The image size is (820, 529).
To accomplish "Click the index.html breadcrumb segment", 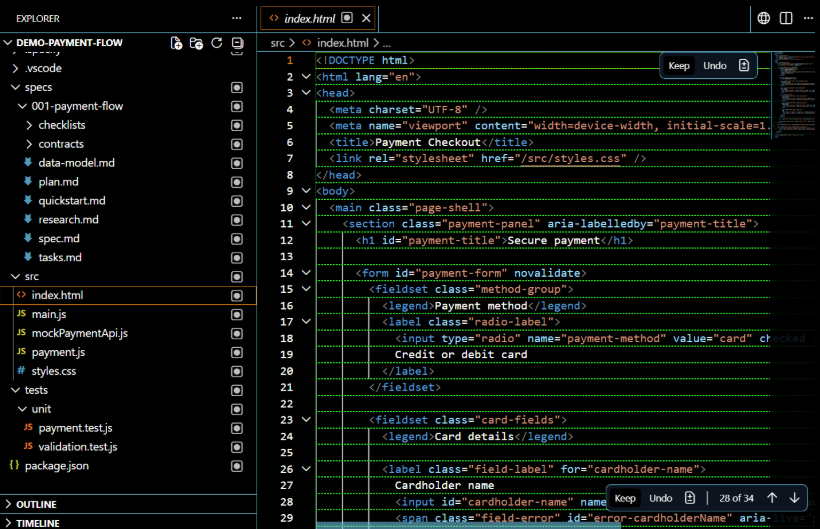I will (x=343, y=43).
